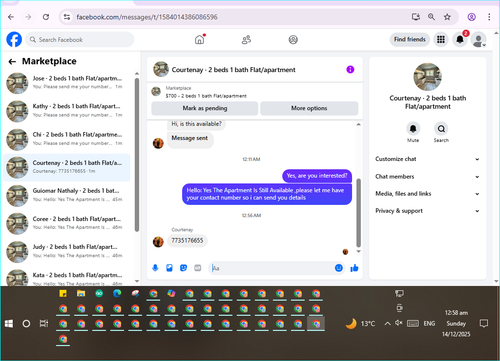Open Chrome profile icon
This screenshot has width=500, height=361.
[471, 17]
